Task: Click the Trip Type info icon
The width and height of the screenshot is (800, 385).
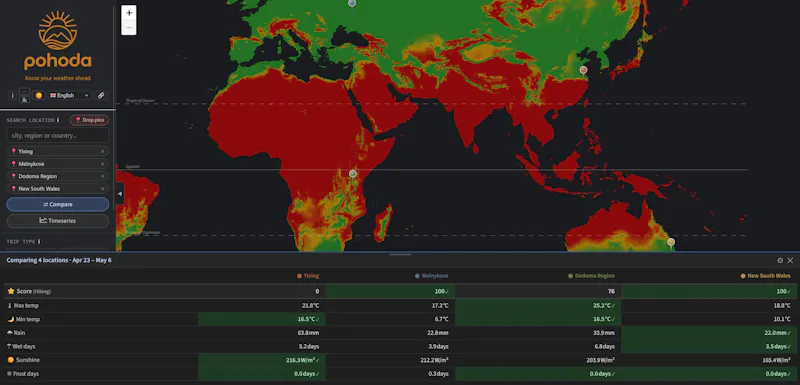Action: [39, 242]
